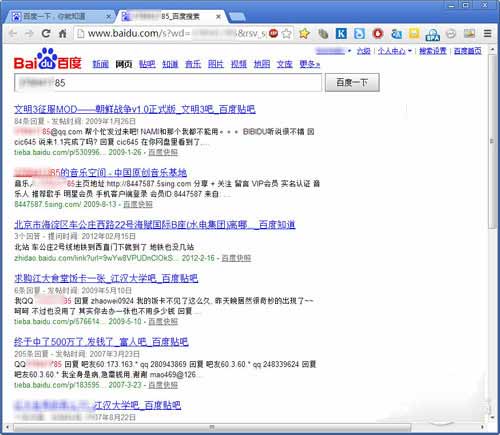Click the light blue square extension icon
This screenshot has height=435, width=500.
tap(359, 33)
